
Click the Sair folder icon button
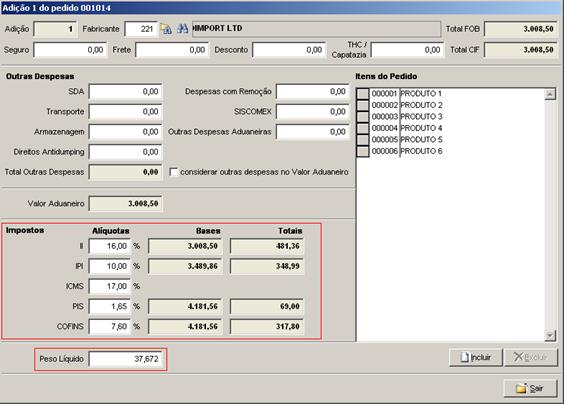click(x=530, y=389)
